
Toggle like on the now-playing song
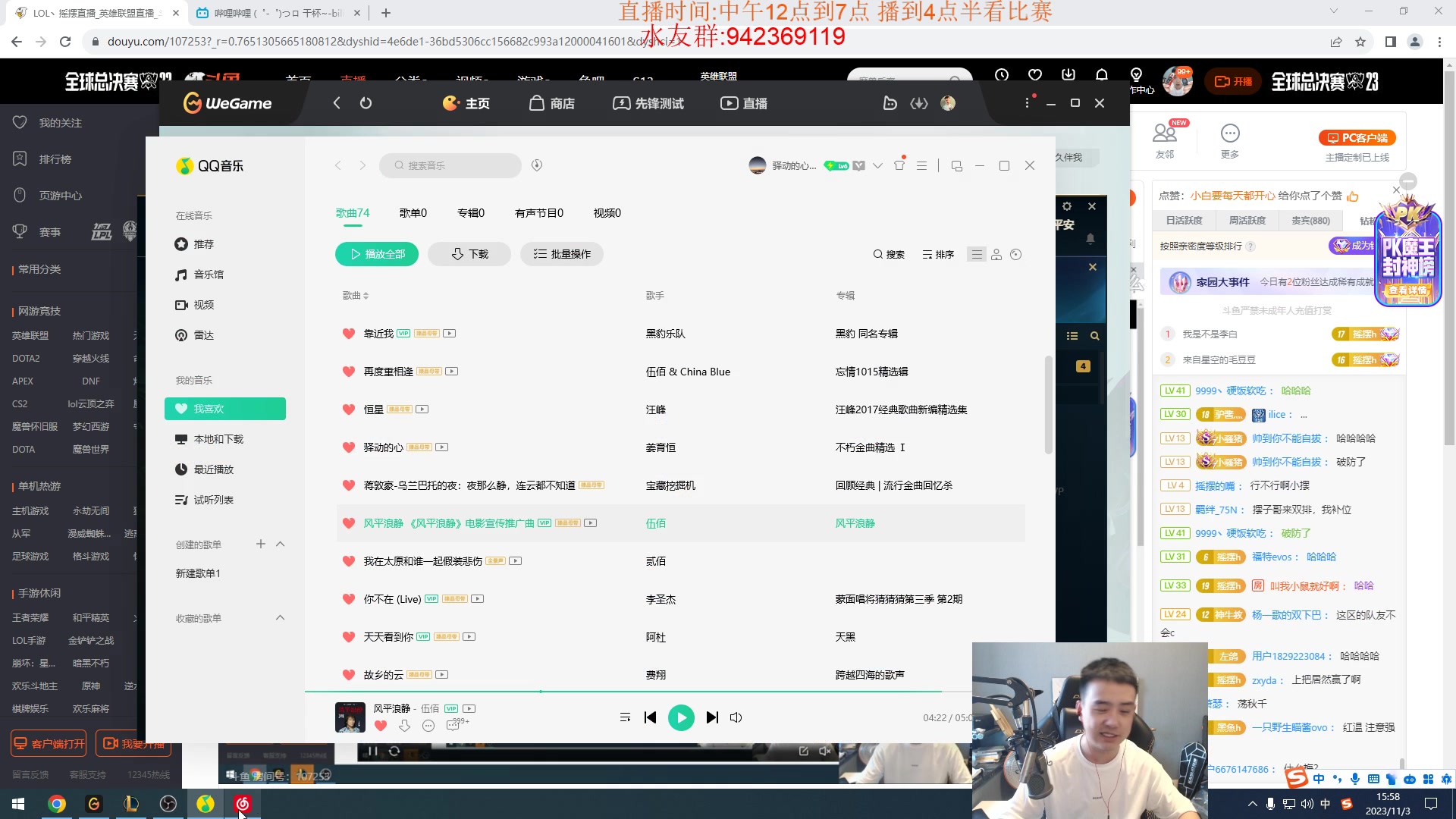point(381,726)
